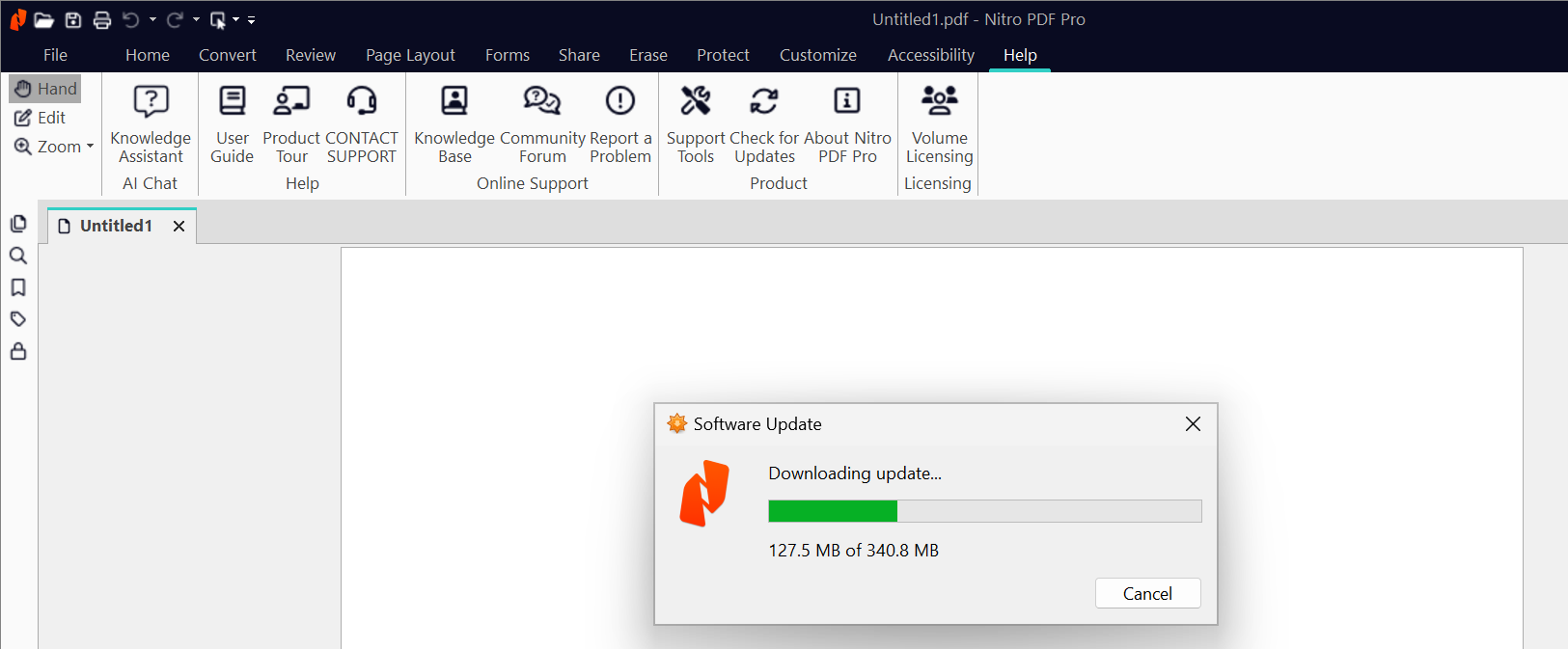The height and width of the screenshot is (649, 1568).
Task: Open the File menu
Action: (x=55, y=55)
